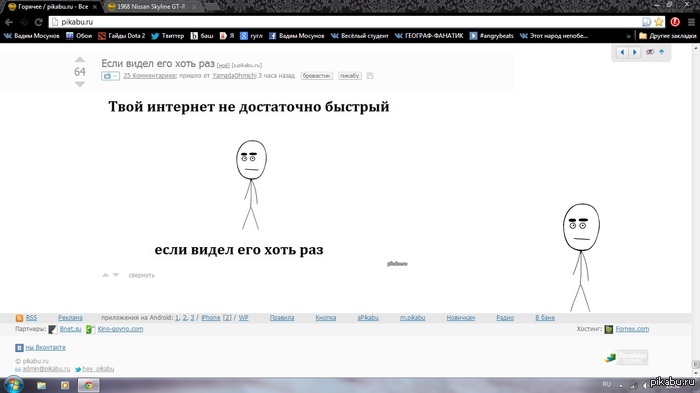Reload the page with refresh icon
The width and height of the screenshot is (700, 393).
point(38,22)
